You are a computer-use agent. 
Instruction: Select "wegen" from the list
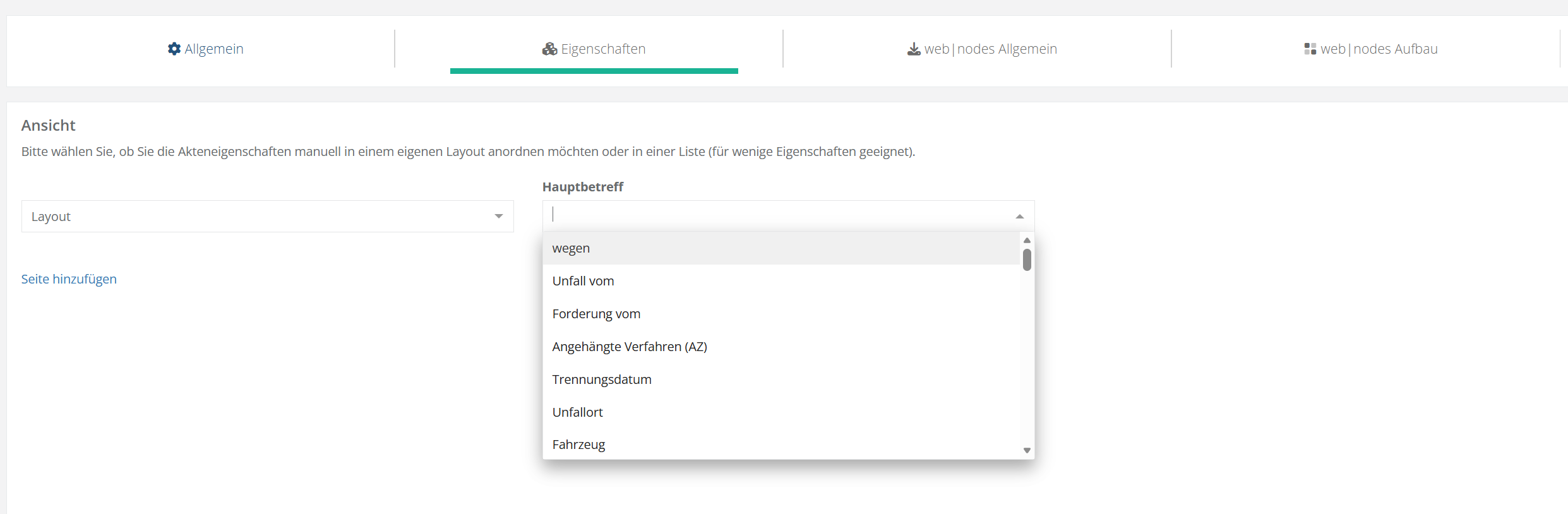point(571,248)
